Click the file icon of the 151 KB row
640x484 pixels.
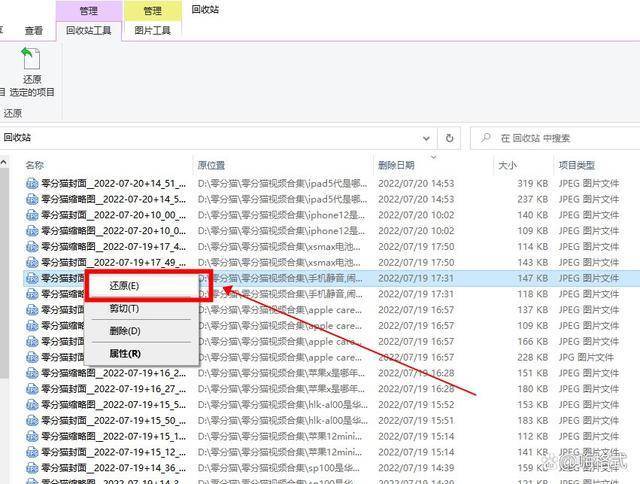click(32, 373)
